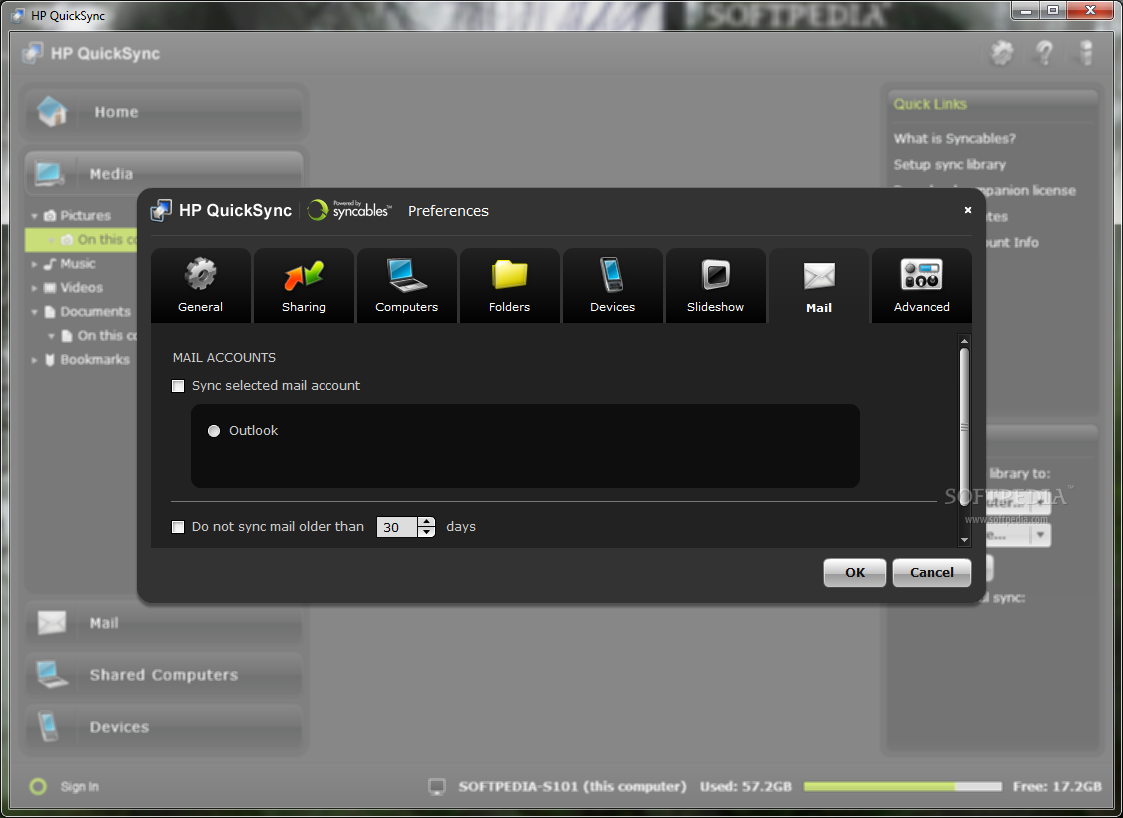Cancel the Preferences dialog

click(x=931, y=572)
